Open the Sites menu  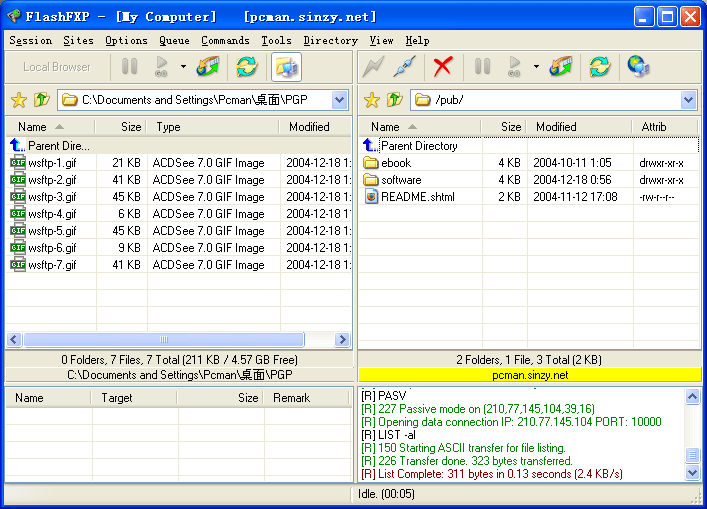[78, 41]
